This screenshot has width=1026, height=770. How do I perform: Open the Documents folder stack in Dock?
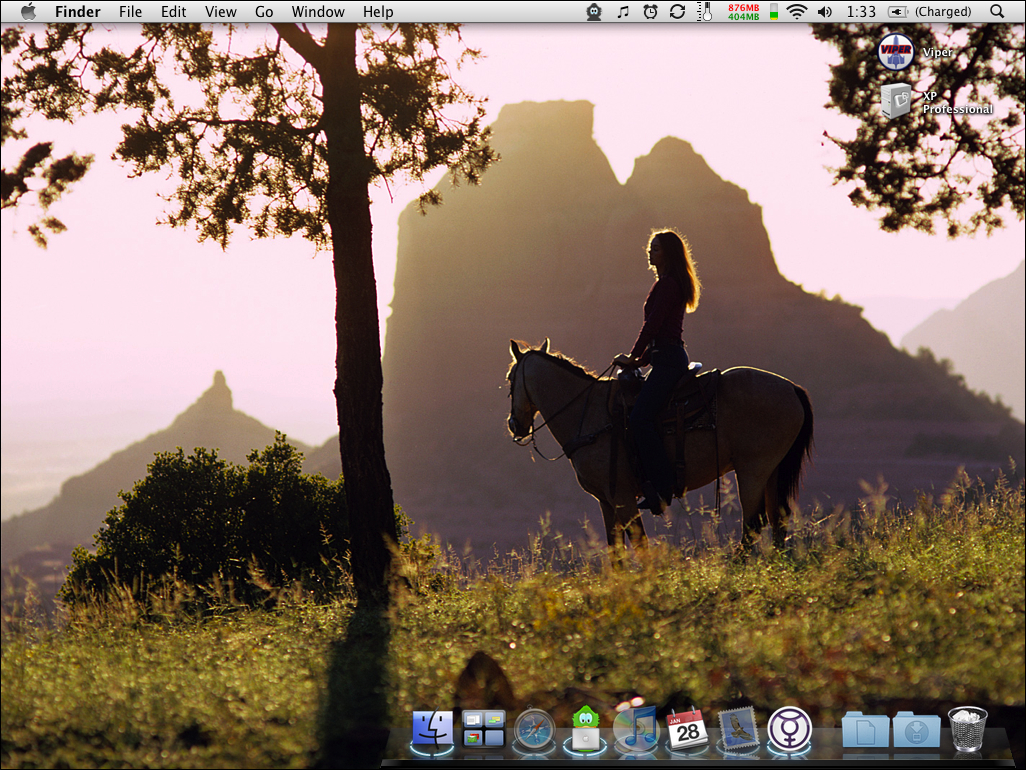(865, 730)
